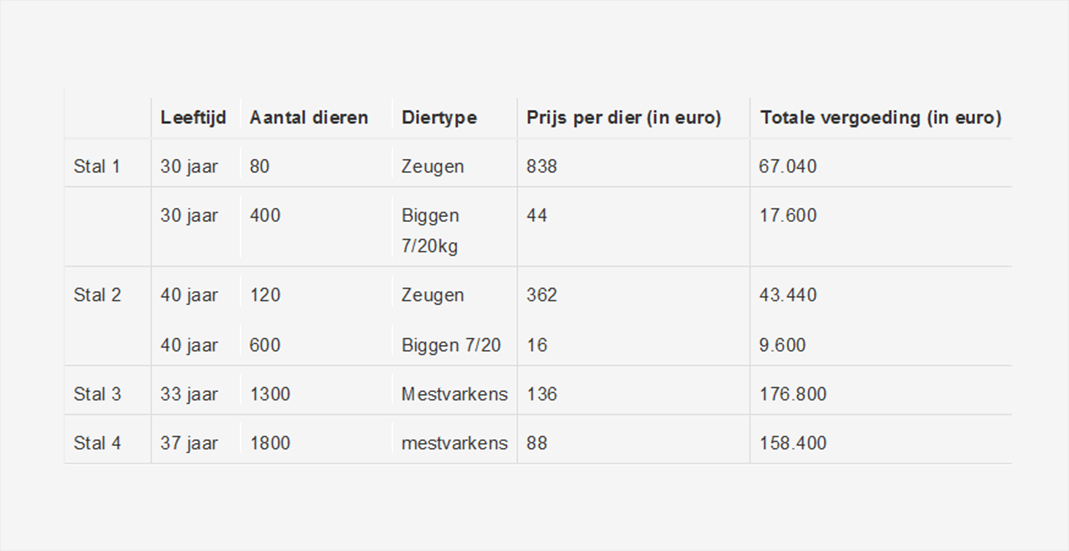This screenshot has height=551, width=1069.
Task: Select the Biggen 7/20 cell
Action: coord(451,345)
